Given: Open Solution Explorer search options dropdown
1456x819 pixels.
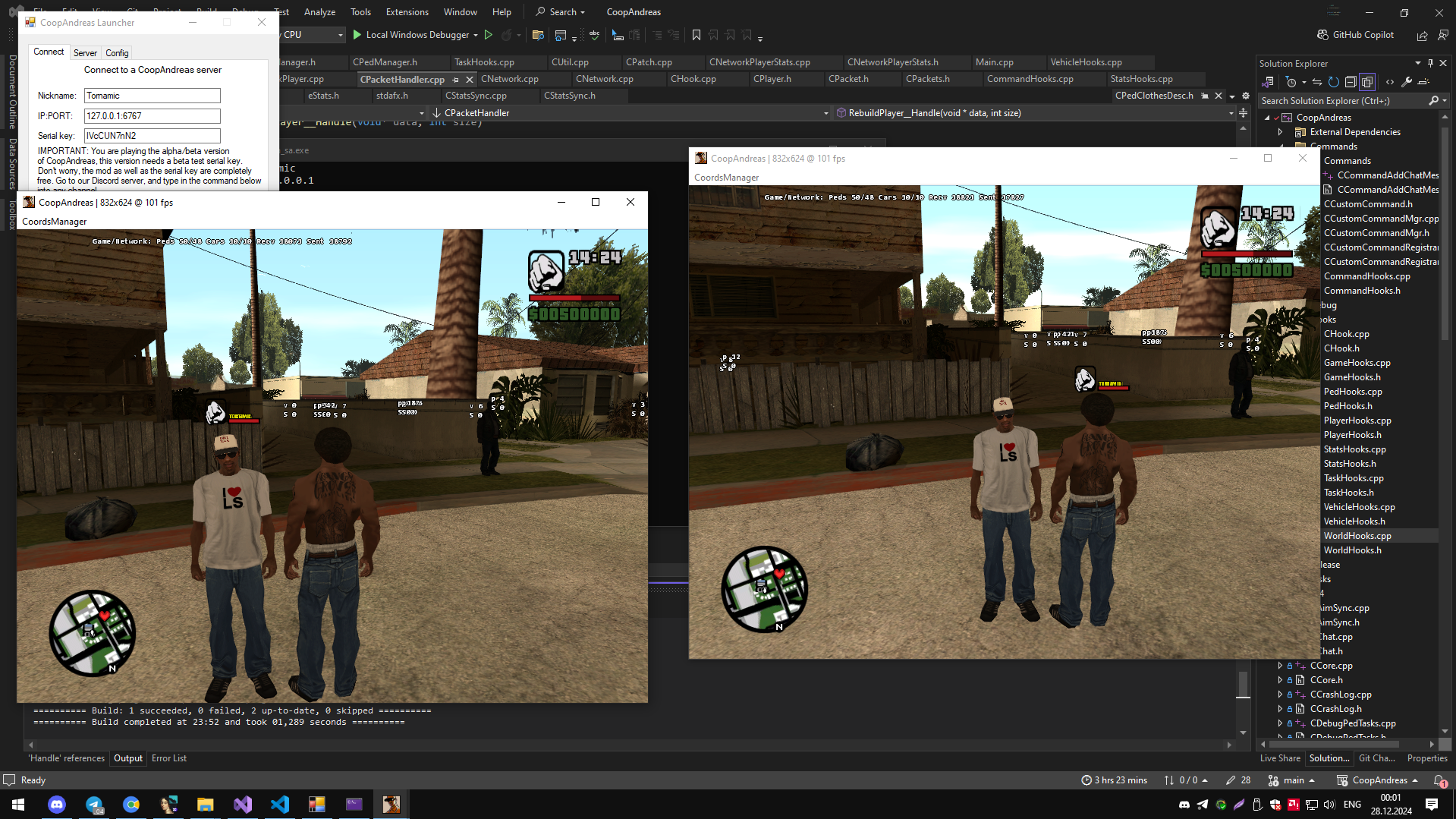Looking at the screenshot, I should pyautogui.click(x=1445, y=101).
